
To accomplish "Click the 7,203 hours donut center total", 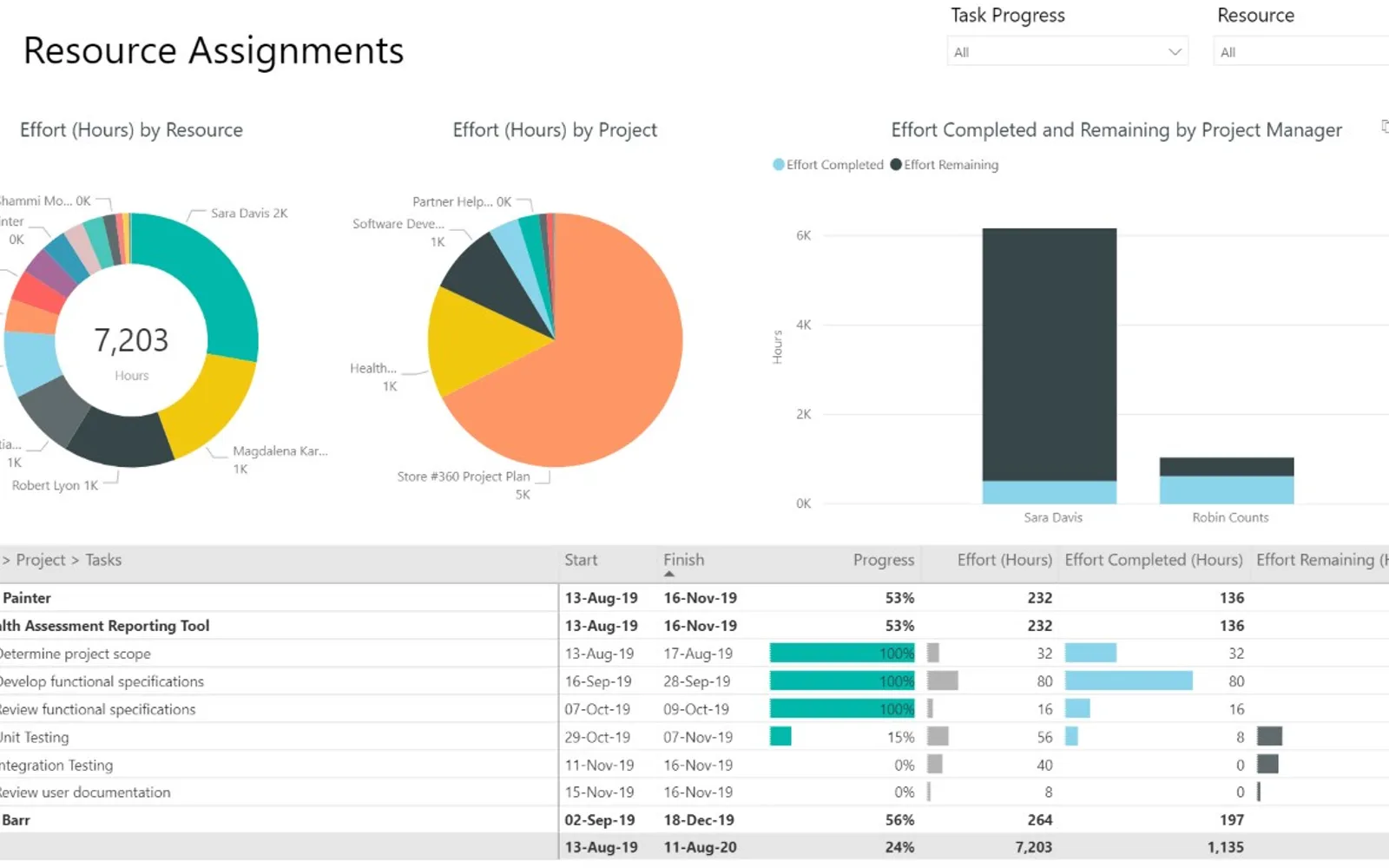I will pos(131,340).
